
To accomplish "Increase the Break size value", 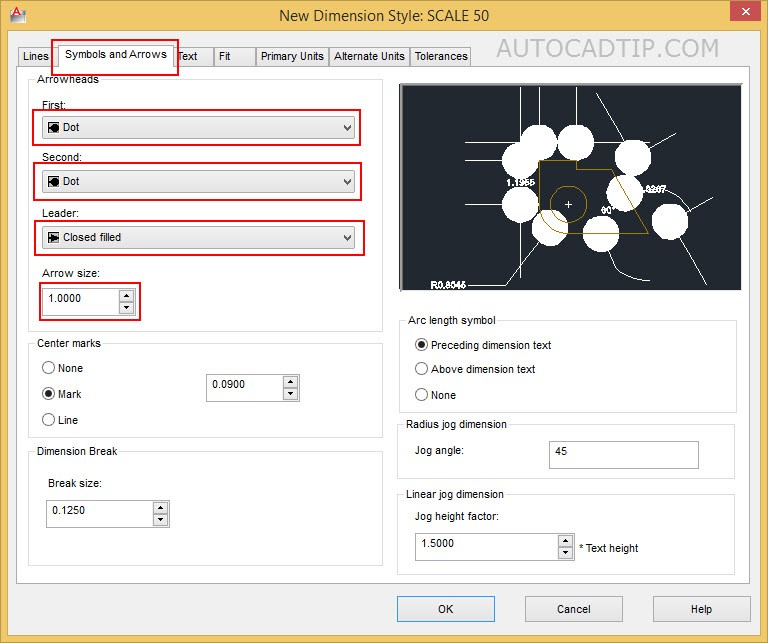I will pos(160,508).
